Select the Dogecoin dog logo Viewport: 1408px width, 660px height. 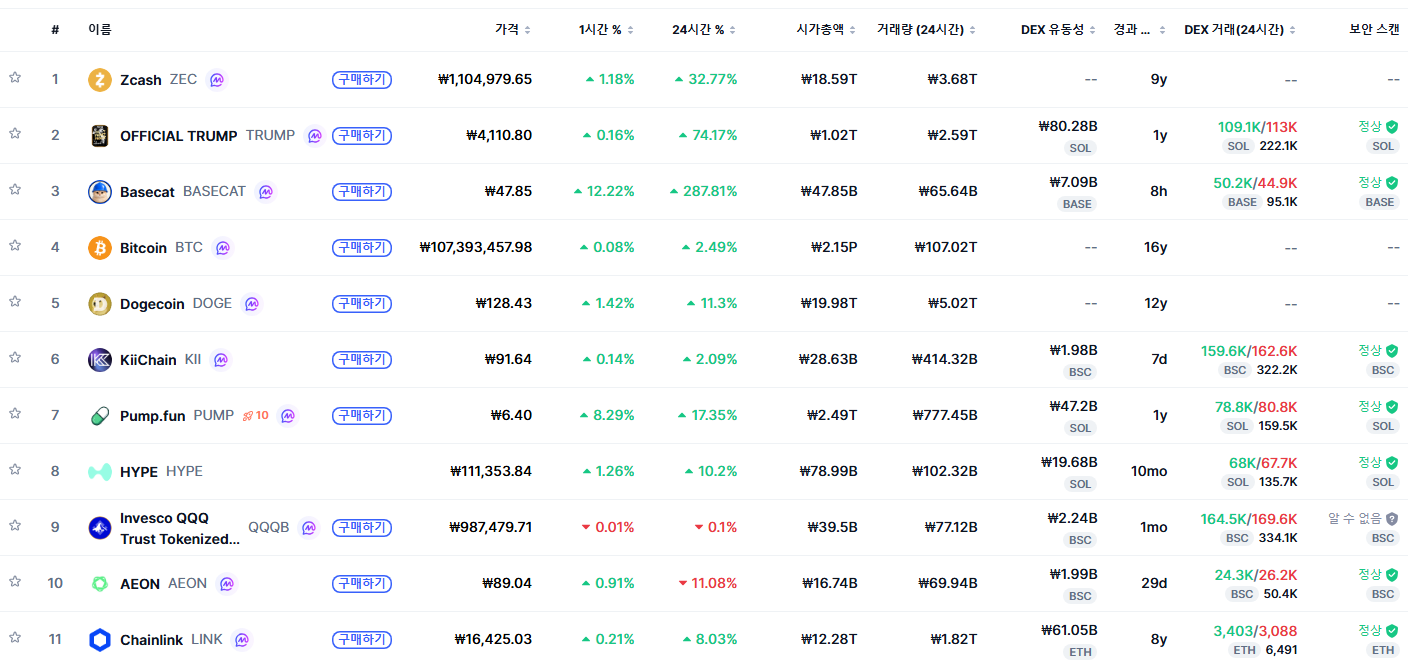click(x=99, y=304)
